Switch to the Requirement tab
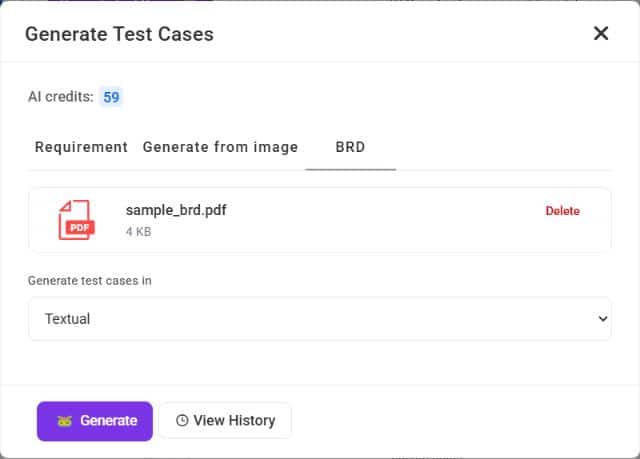 click(81, 147)
